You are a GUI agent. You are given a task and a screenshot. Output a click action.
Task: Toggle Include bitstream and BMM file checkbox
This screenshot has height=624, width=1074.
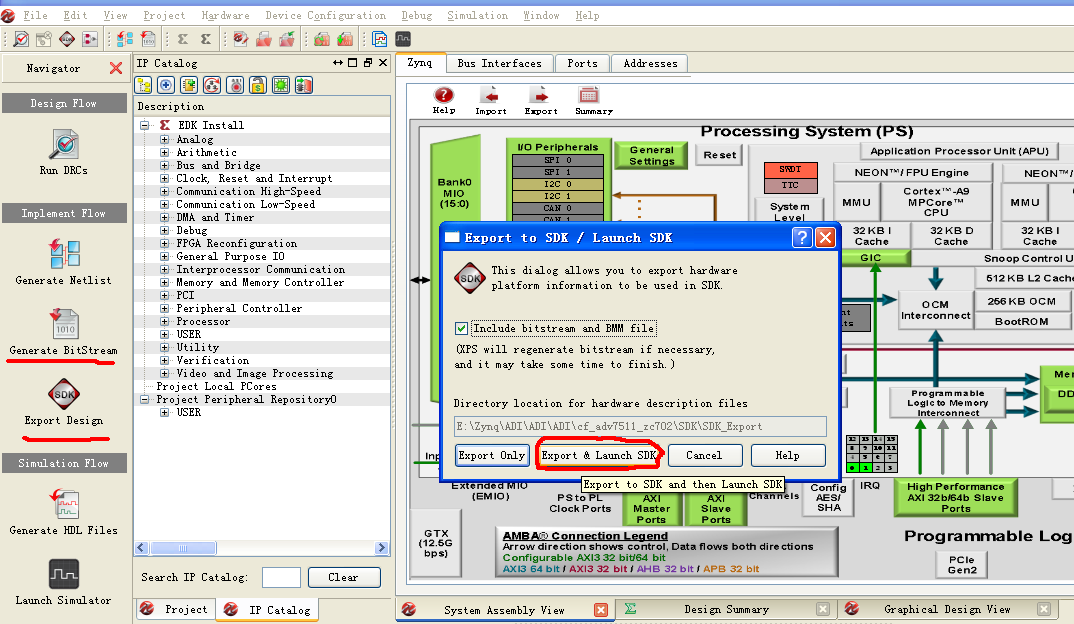[462, 329]
